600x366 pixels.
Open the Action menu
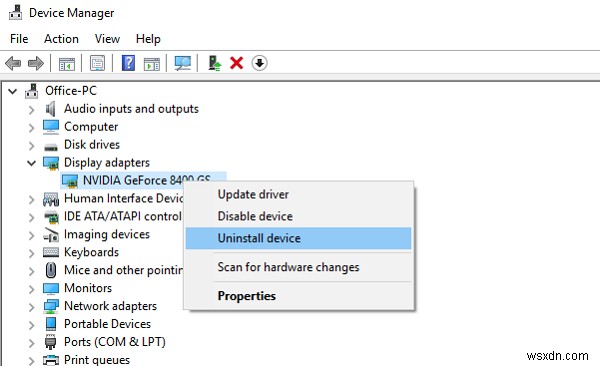[61, 39]
